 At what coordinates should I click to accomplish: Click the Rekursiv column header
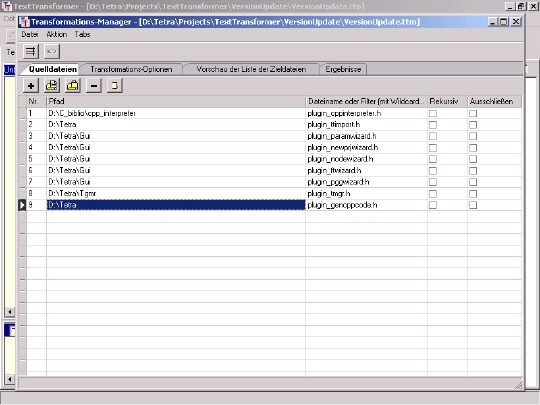pyautogui.click(x=447, y=101)
